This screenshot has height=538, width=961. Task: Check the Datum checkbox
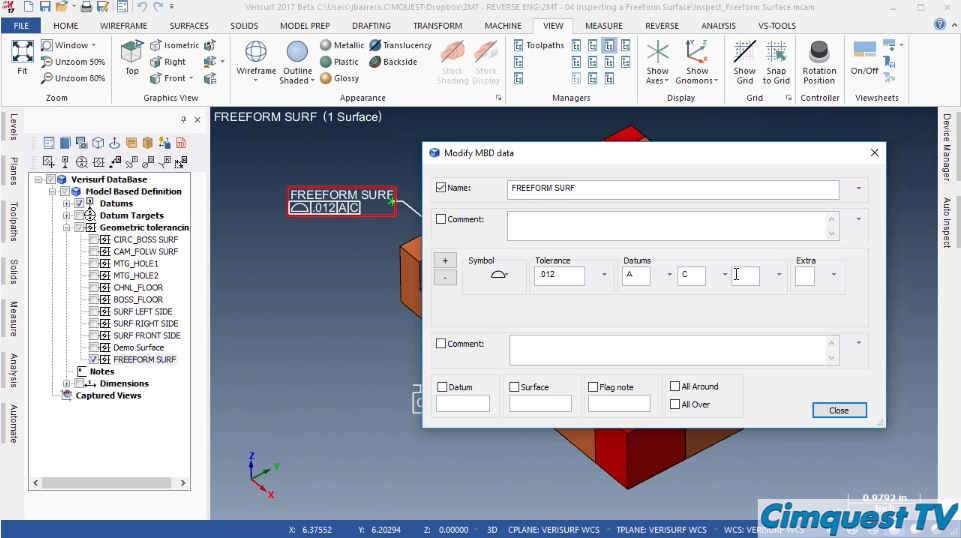pos(442,387)
